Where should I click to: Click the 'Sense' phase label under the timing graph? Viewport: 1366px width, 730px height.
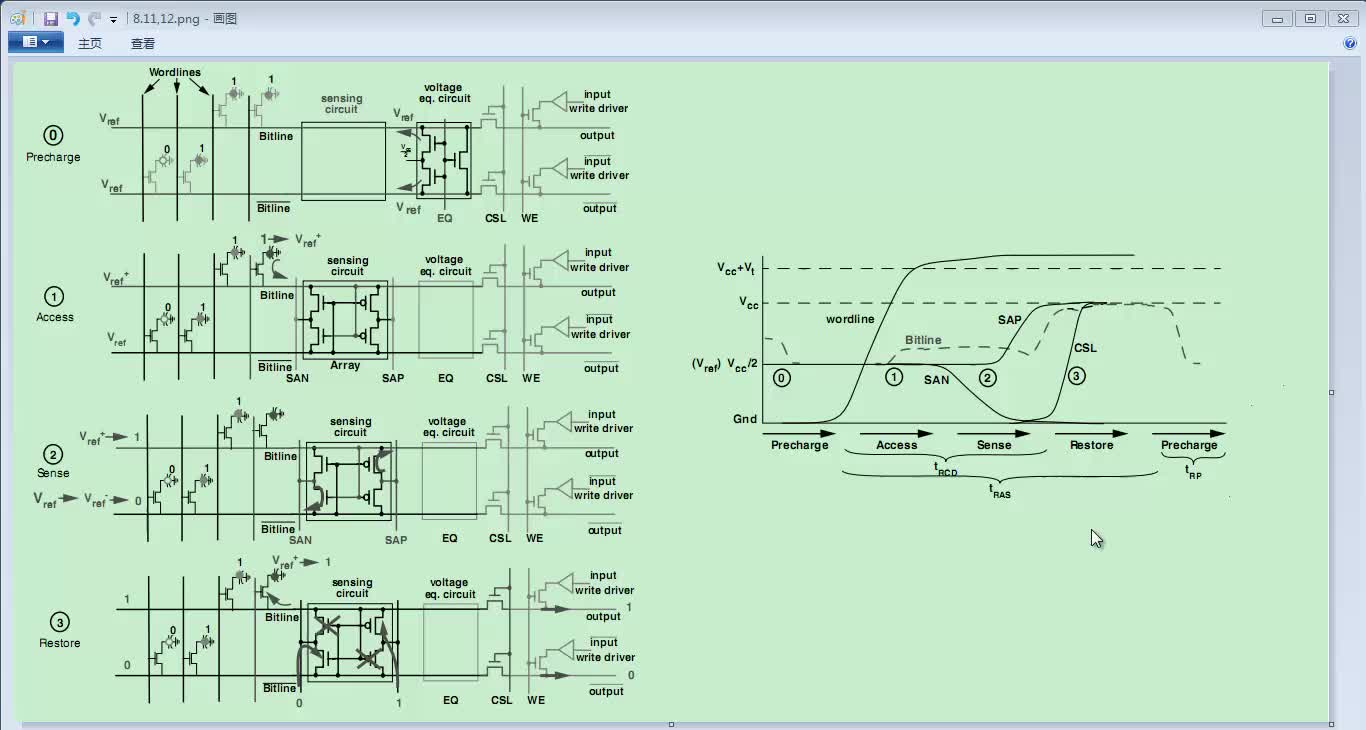pos(994,445)
